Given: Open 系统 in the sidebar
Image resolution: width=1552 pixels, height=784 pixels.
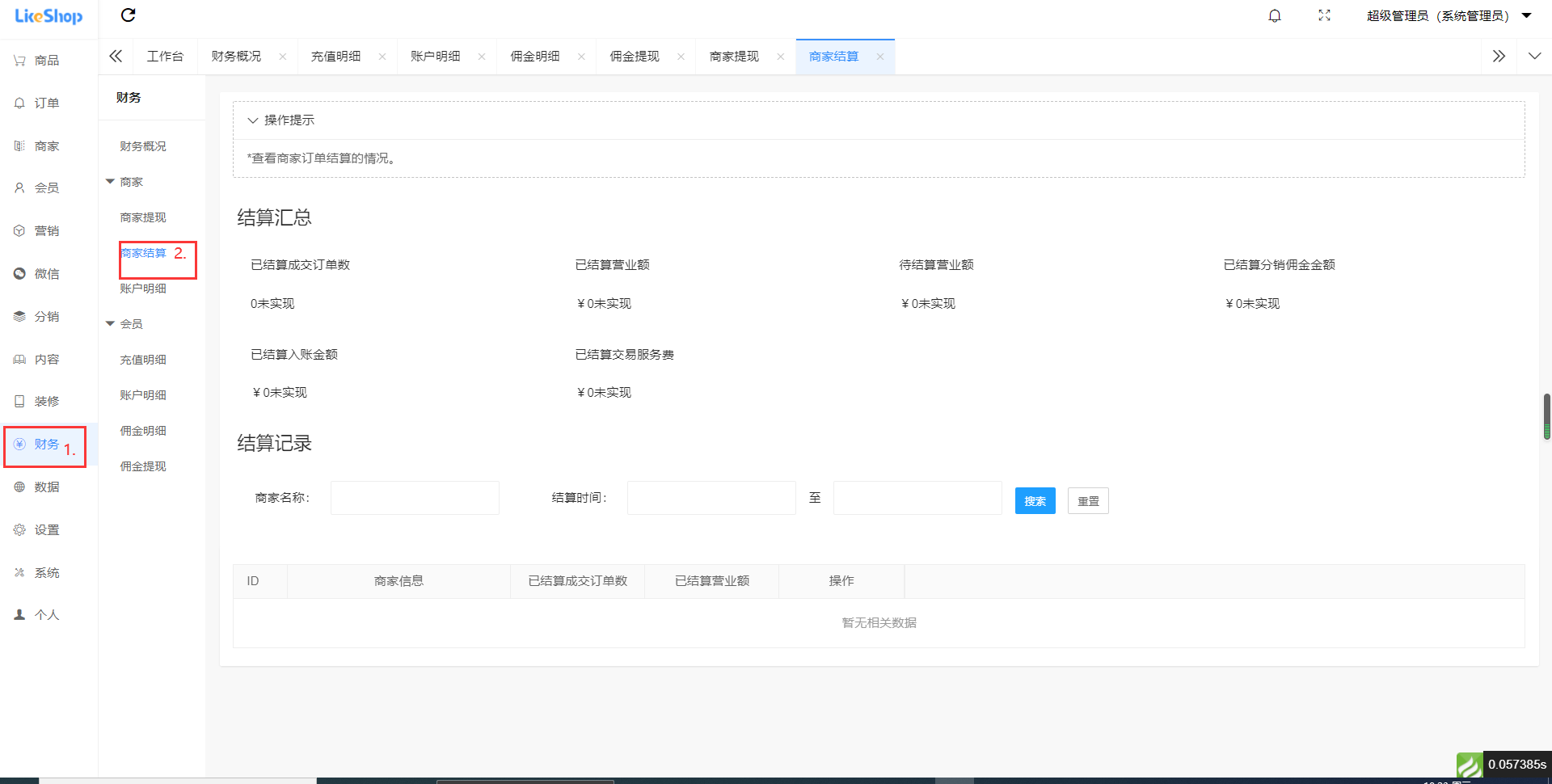Looking at the screenshot, I should tap(47, 573).
